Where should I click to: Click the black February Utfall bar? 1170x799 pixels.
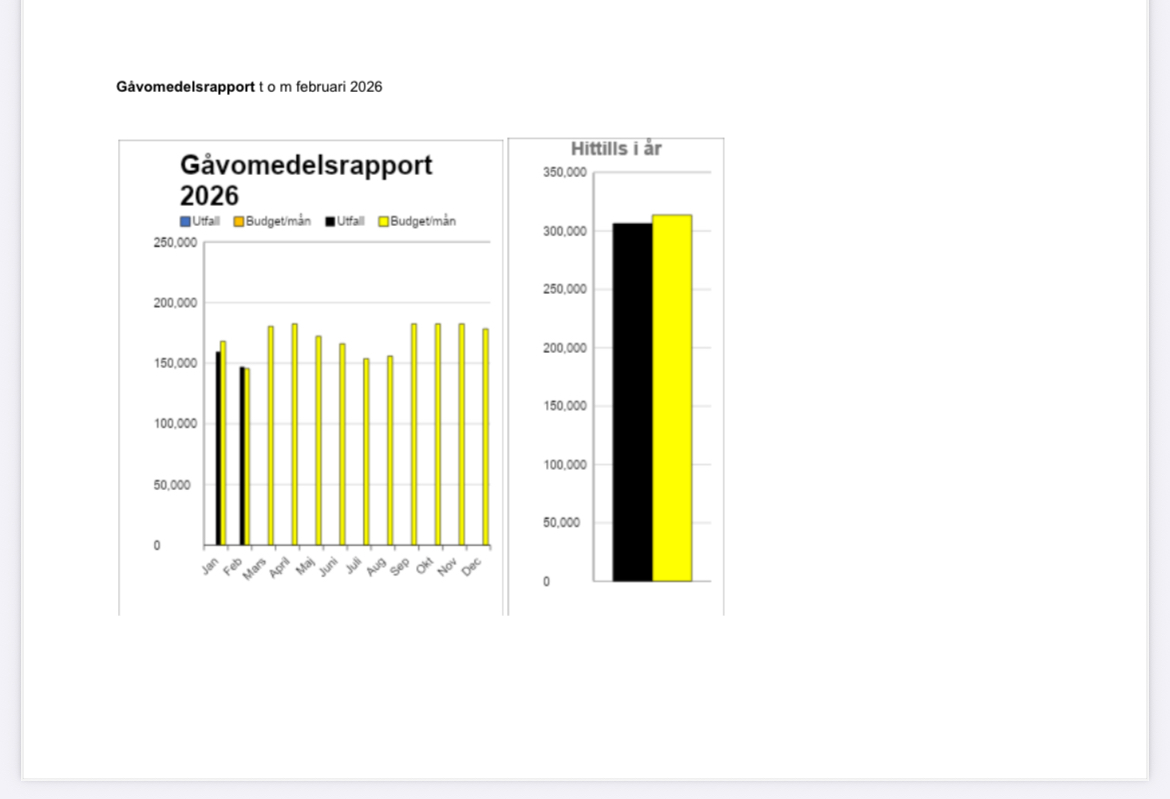click(242, 457)
